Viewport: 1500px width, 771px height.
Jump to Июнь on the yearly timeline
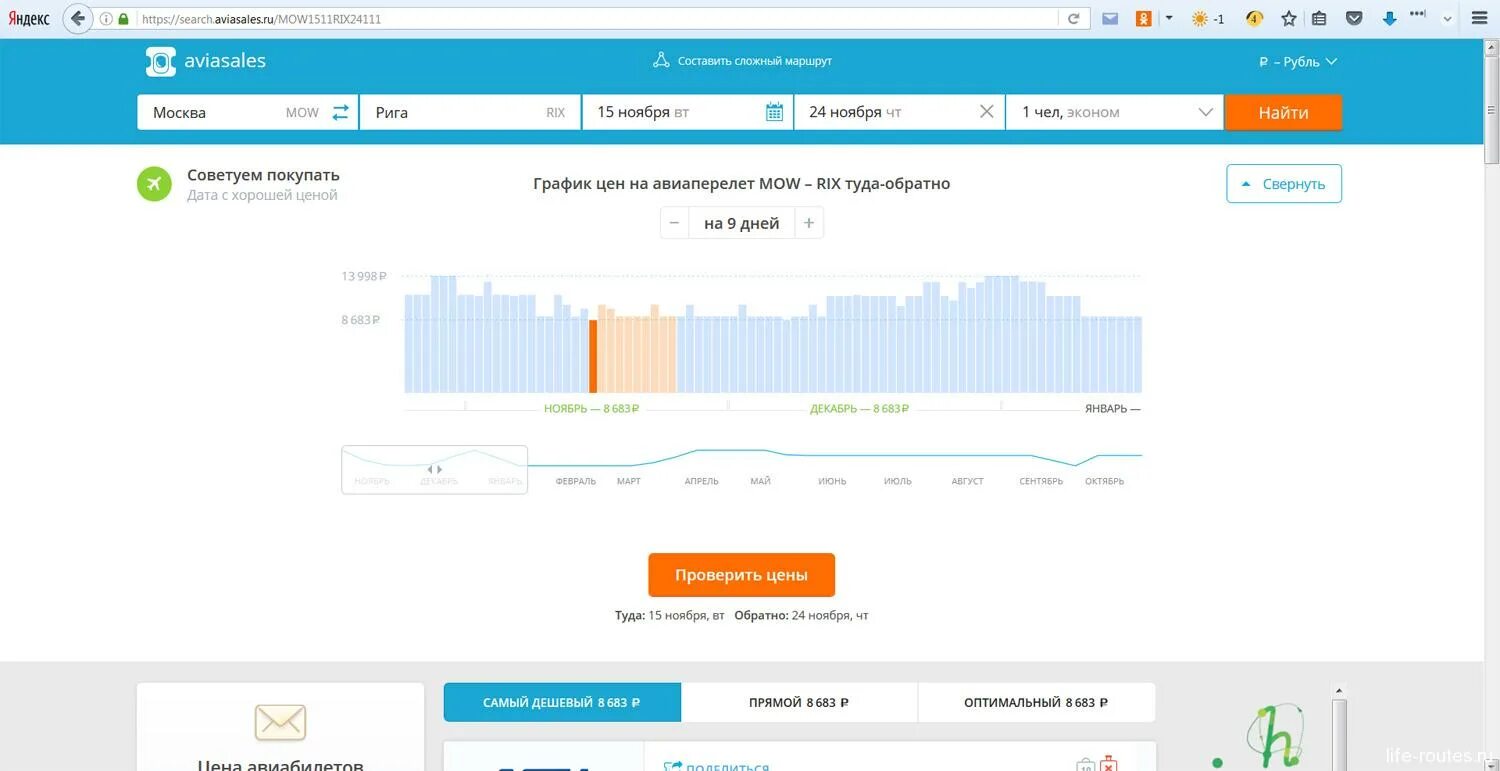(x=832, y=481)
